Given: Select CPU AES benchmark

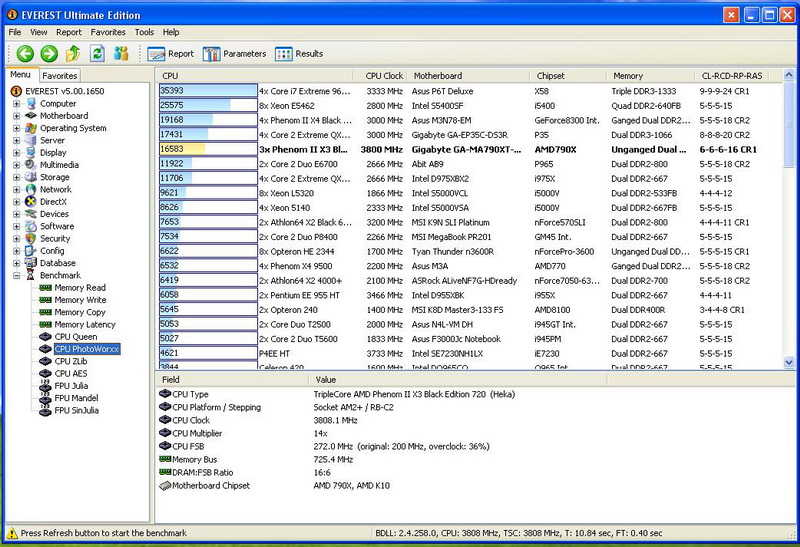Looking at the screenshot, I should (x=70, y=374).
